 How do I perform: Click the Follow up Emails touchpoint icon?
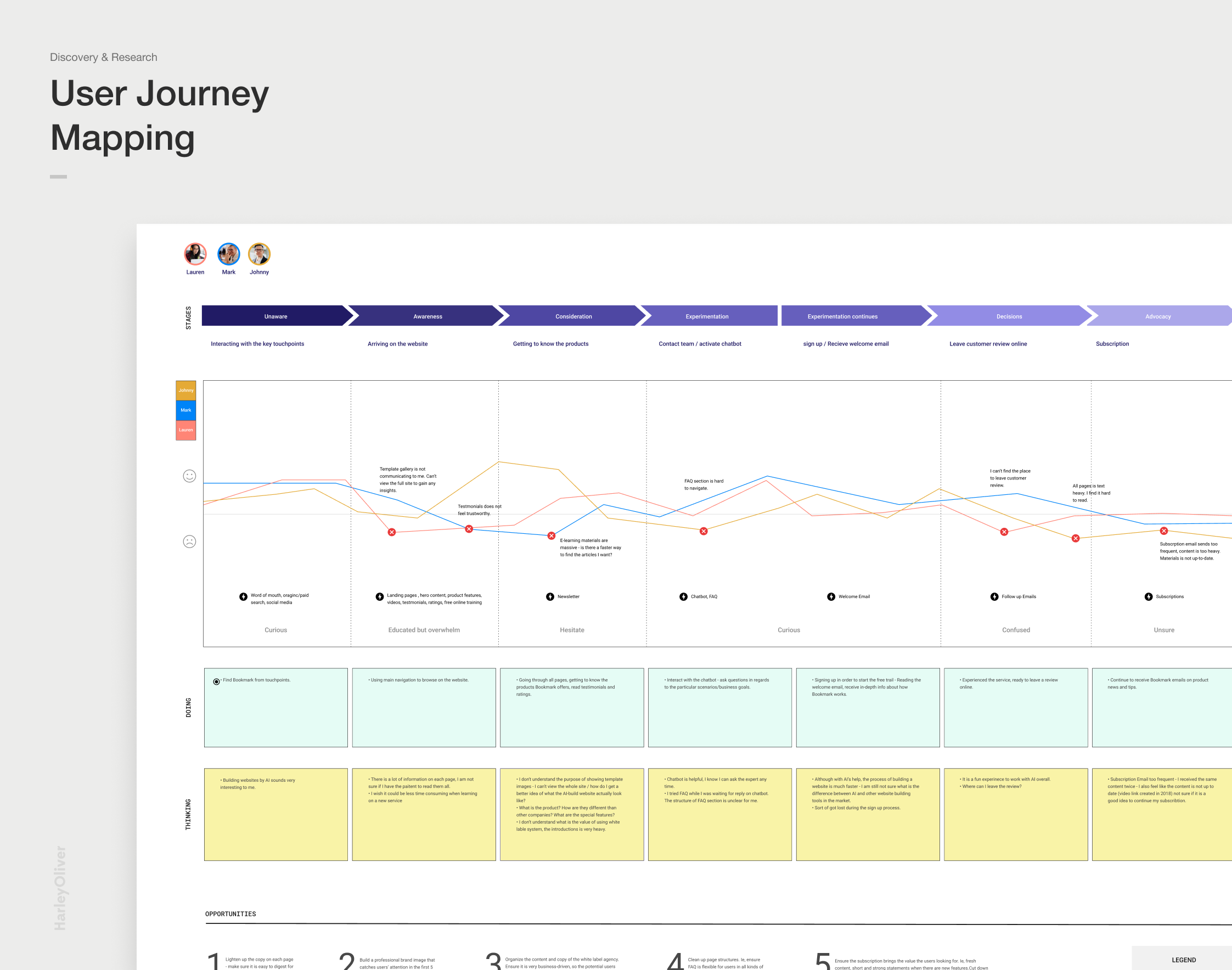994,597
